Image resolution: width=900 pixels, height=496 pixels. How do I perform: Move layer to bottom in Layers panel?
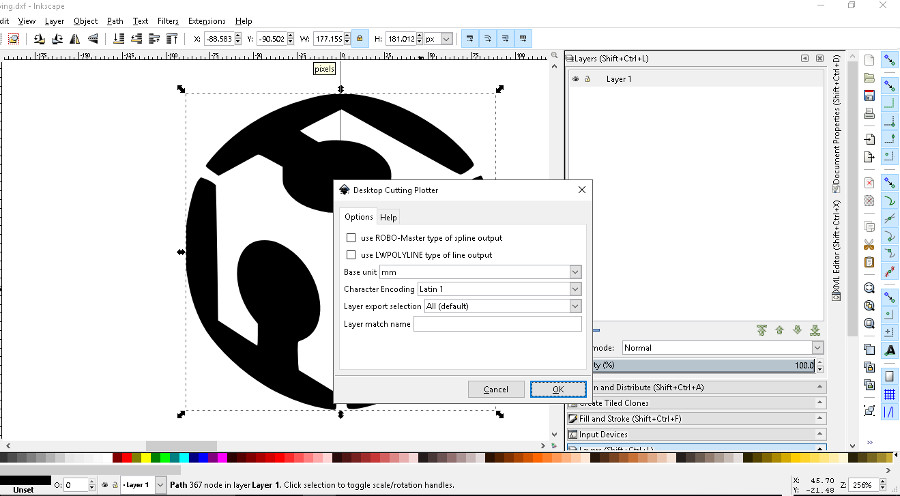pyautogui.click(x=815, y=330)
